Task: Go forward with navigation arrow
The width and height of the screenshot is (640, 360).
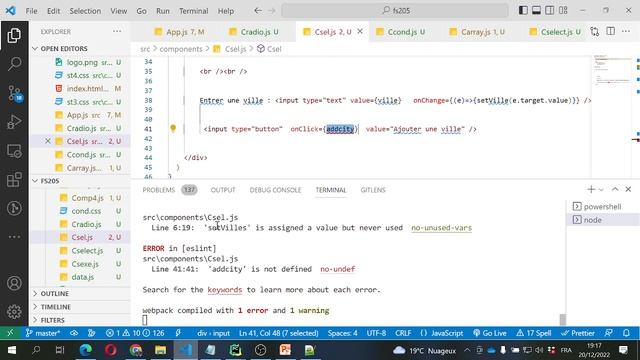Action: 272,11
